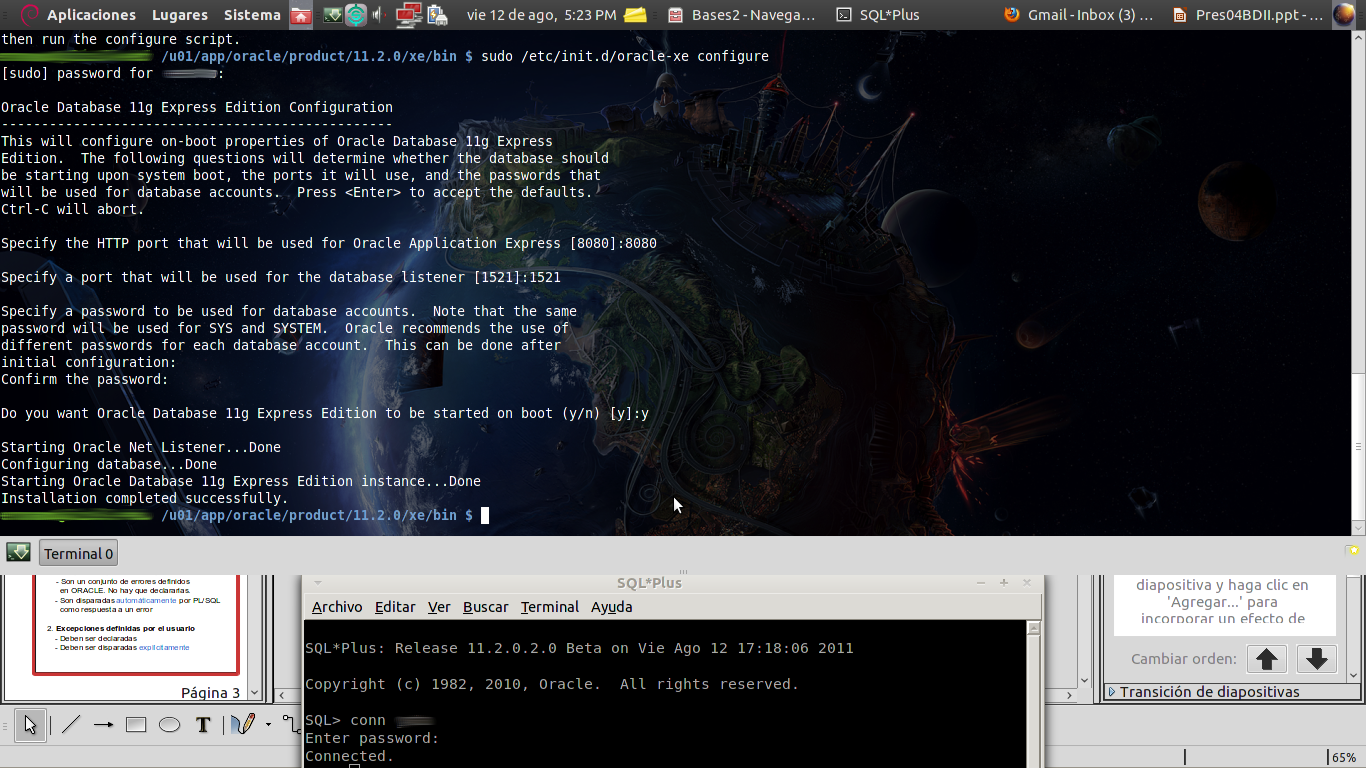
Task: Select the Ellipse tool
Action: (169, 724)
